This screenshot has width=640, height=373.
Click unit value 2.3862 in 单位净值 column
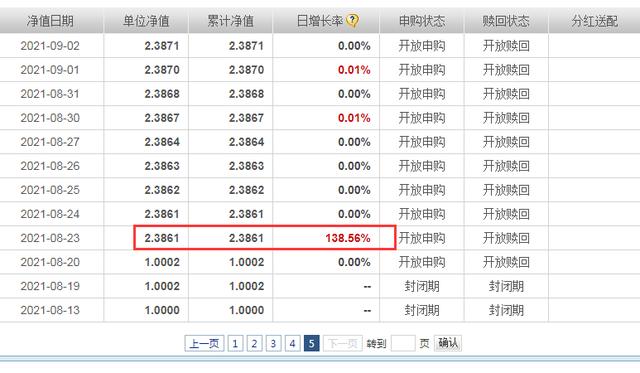(162, 190)
